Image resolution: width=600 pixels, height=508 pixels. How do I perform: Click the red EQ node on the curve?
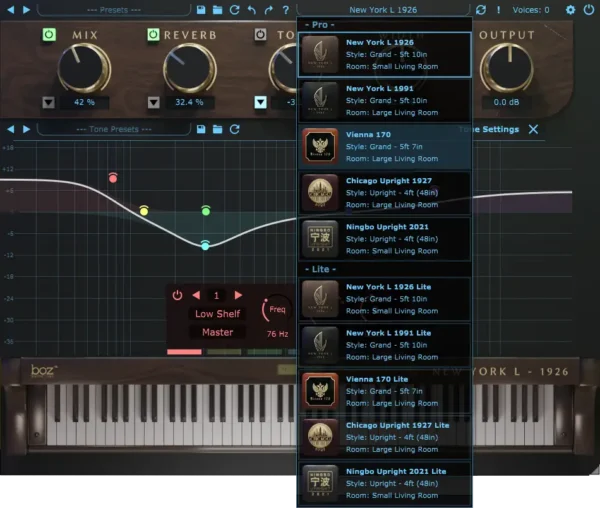[113, 178]
